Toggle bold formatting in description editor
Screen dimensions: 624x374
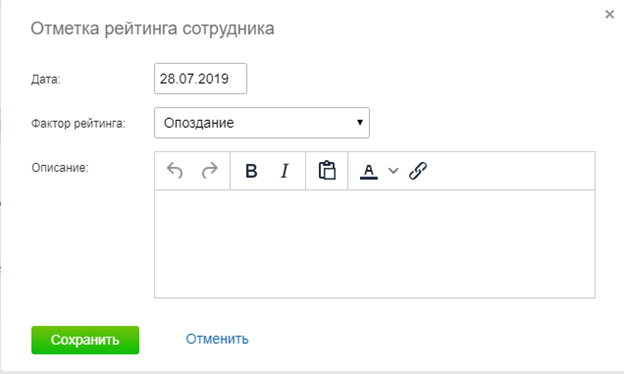click(251, 171)
